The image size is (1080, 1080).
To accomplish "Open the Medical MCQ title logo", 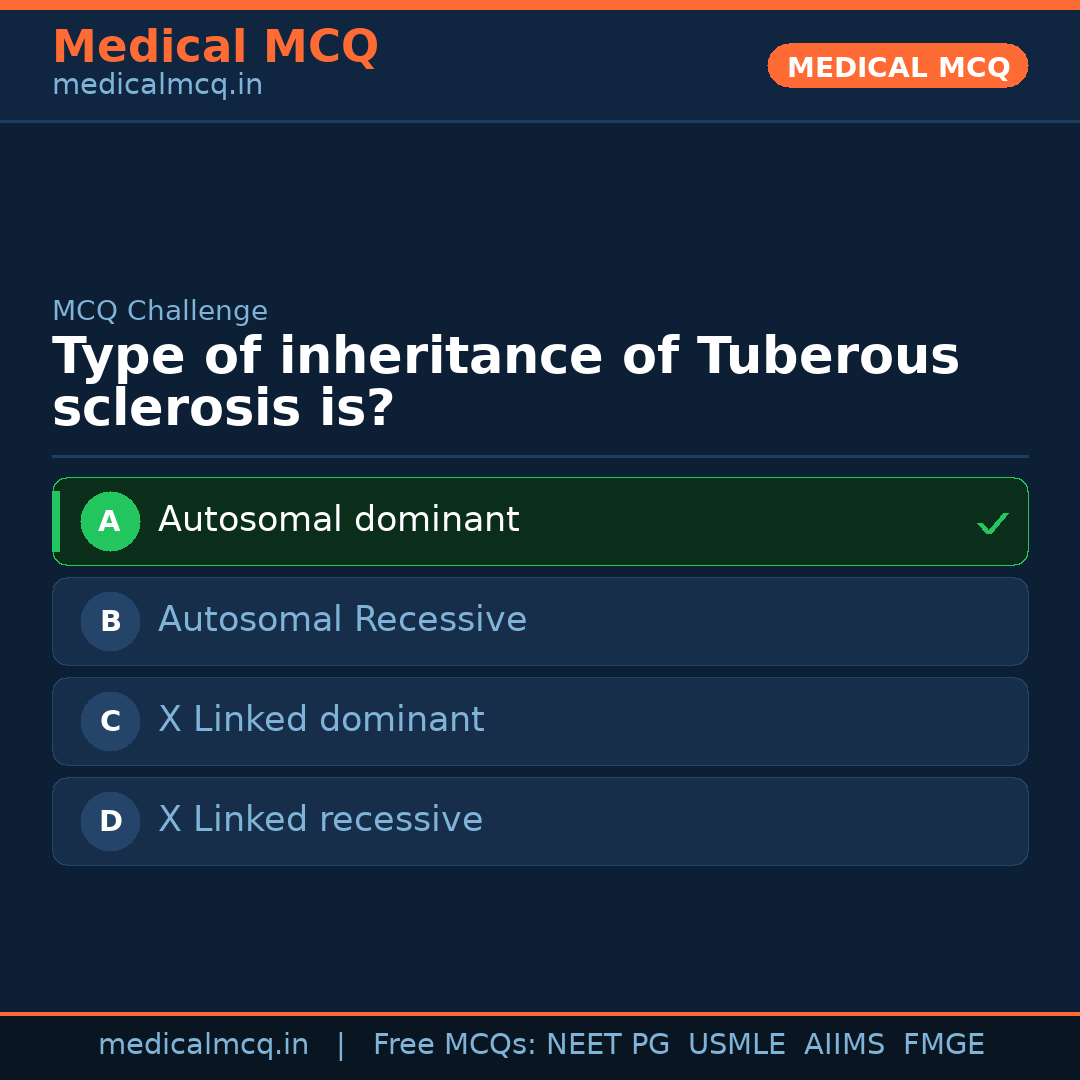I will click(215, 47).
